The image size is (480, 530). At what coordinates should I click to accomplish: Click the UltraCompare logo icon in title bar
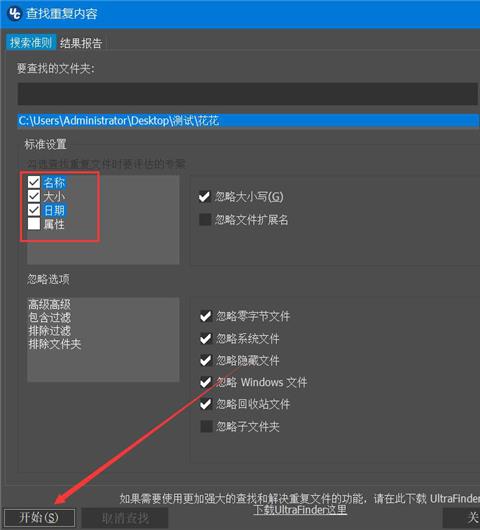coord(15,14)
